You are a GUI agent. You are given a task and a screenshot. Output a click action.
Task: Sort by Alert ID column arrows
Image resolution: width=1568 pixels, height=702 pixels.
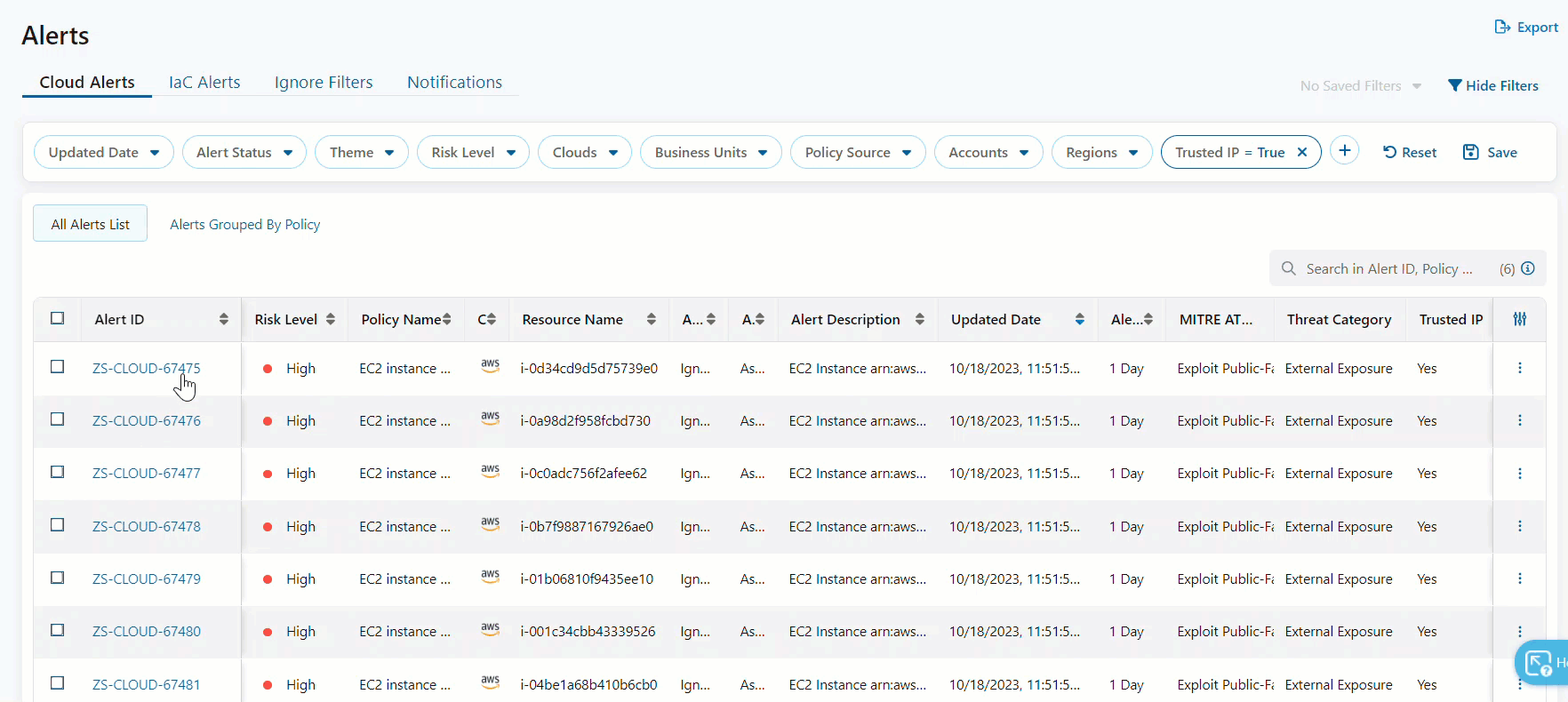(224, 319)
